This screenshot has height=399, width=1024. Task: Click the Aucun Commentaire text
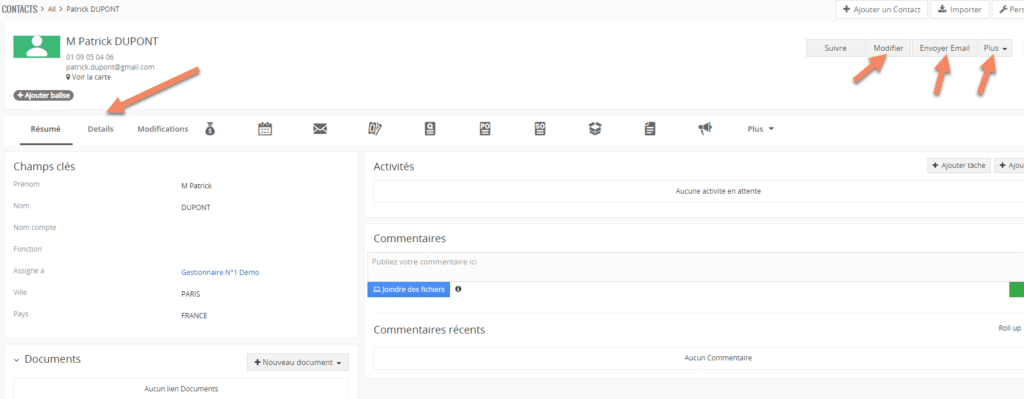click(718, 358)
